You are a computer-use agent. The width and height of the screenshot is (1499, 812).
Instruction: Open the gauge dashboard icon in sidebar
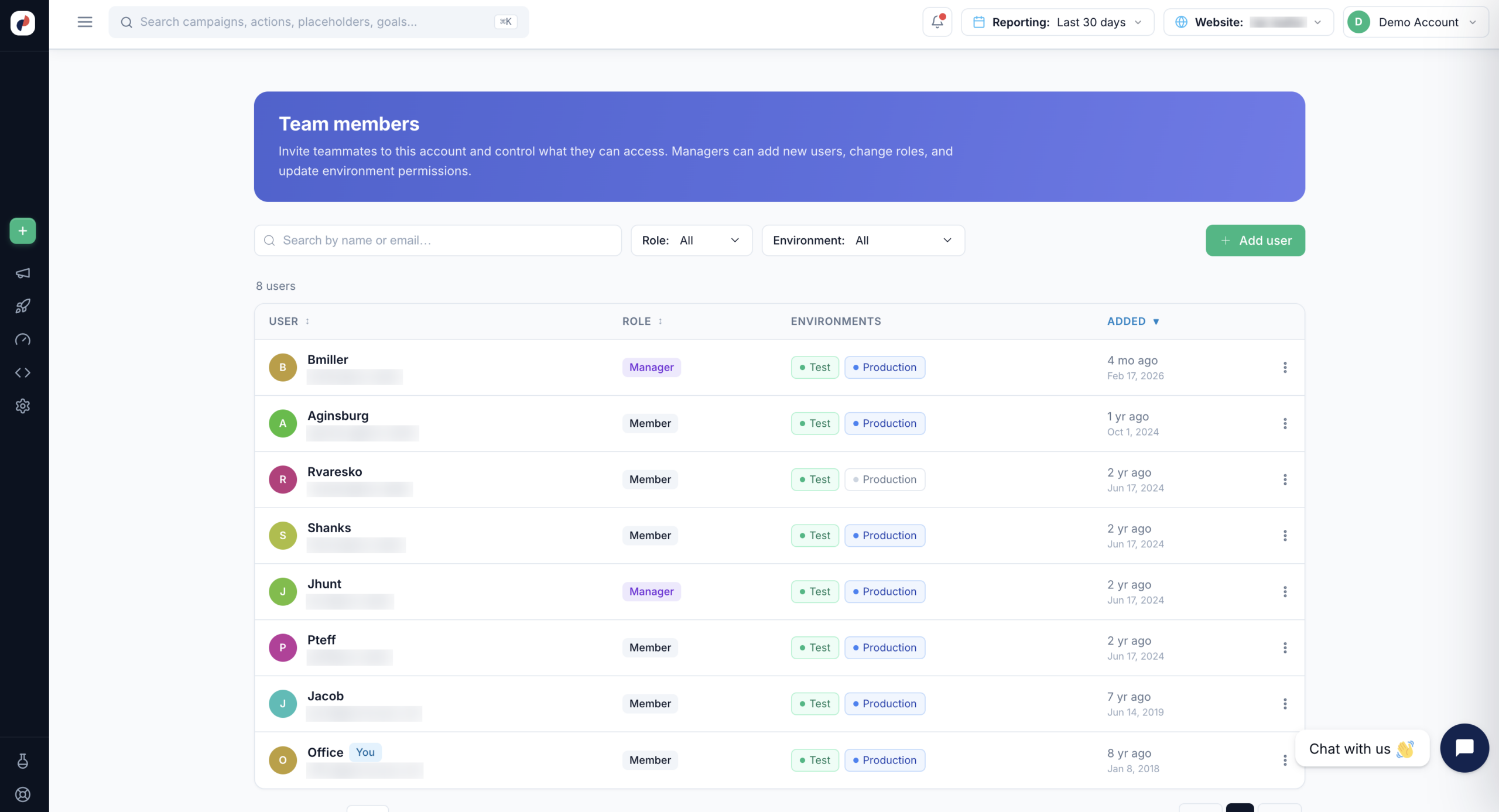click(x=23, y=340)
